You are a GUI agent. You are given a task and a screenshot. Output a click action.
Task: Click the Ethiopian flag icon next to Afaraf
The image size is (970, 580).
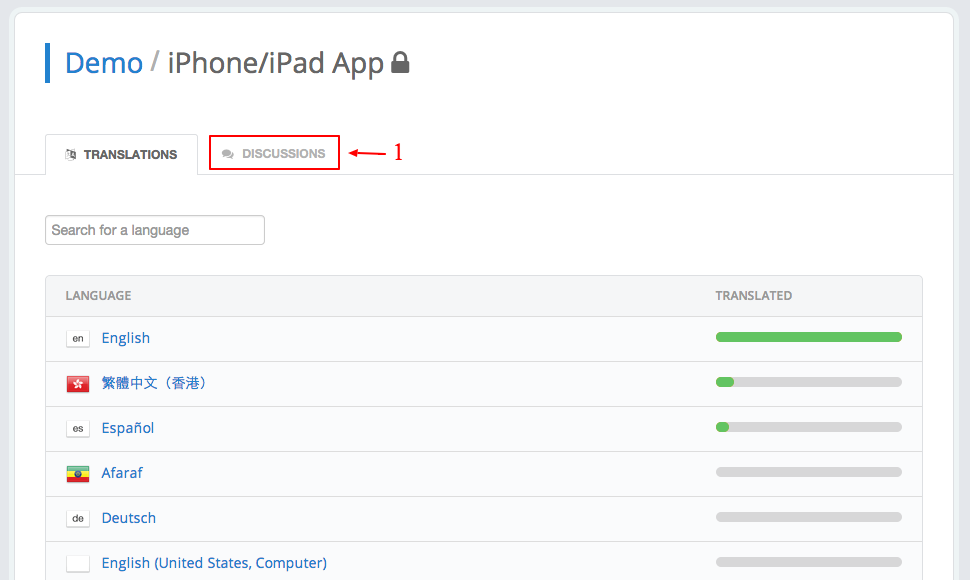78,474
